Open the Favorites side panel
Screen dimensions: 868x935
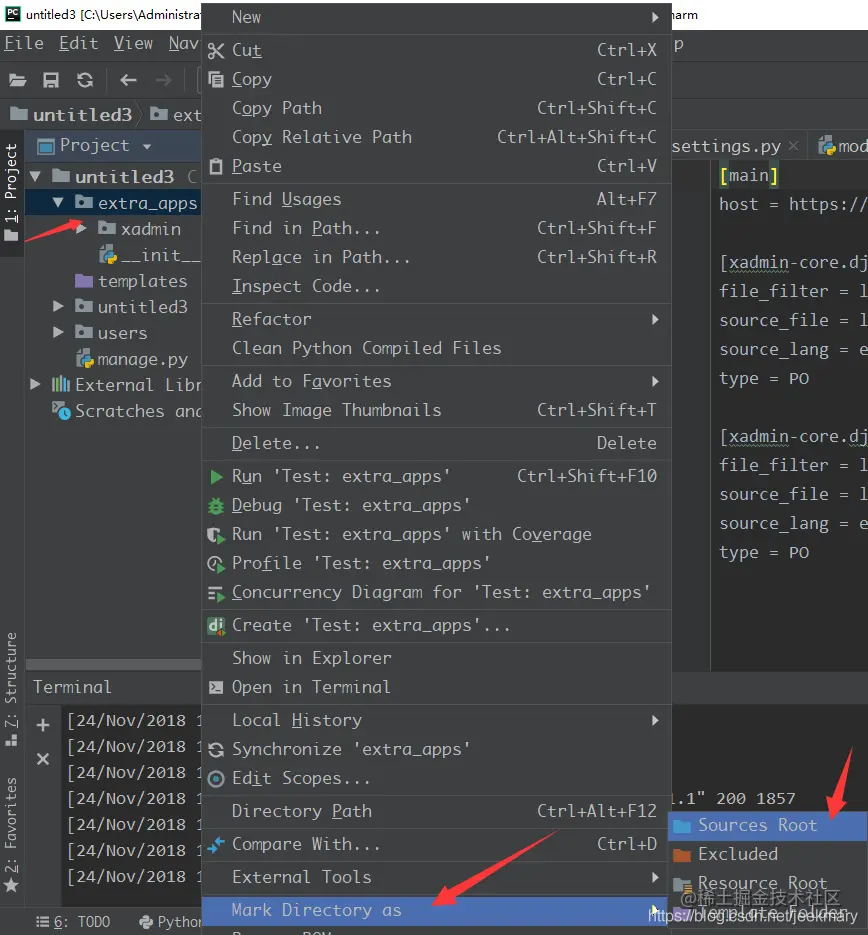pyautogui.click(x=11, y=832)
